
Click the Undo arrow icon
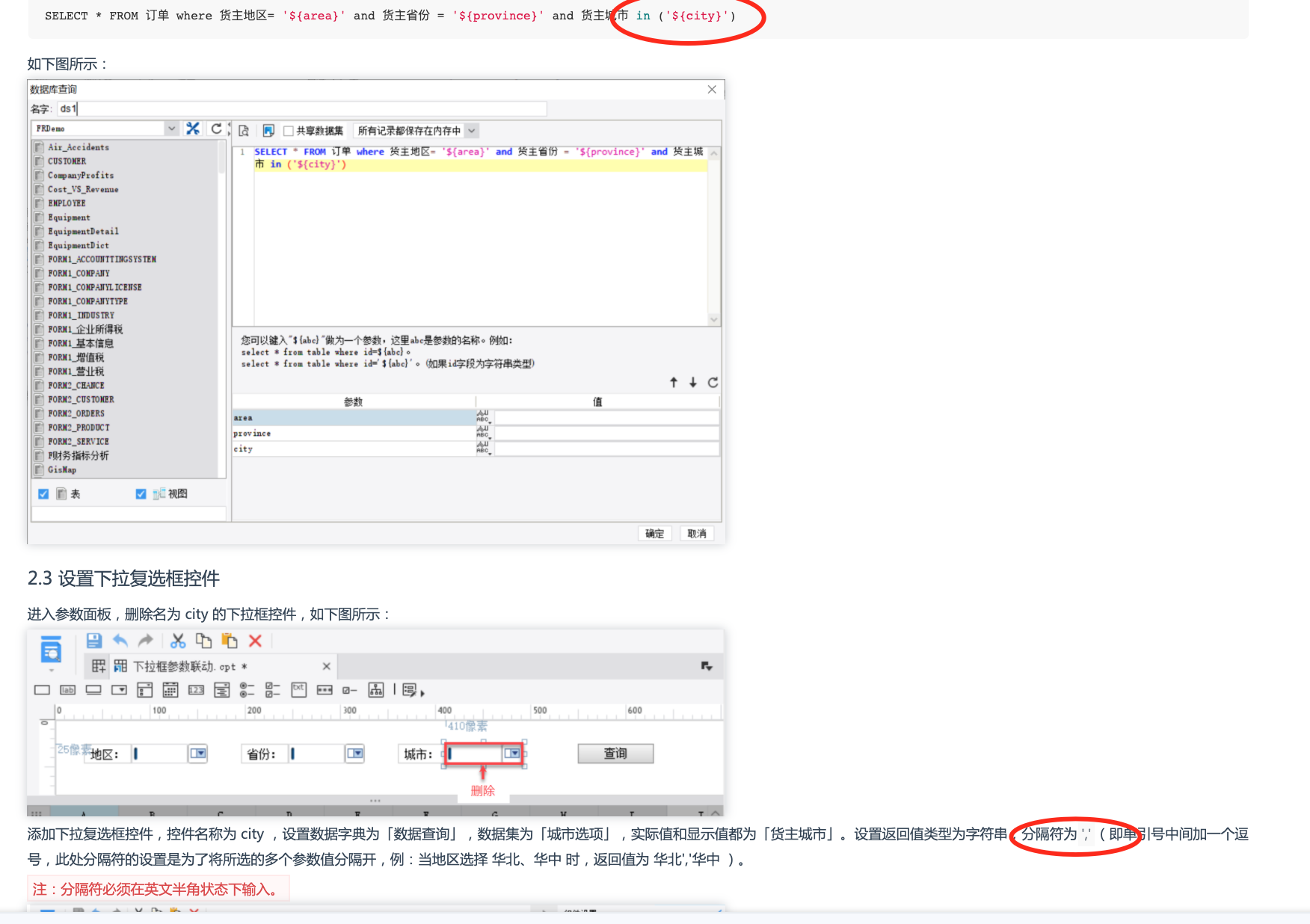click(x=120, y=641)
